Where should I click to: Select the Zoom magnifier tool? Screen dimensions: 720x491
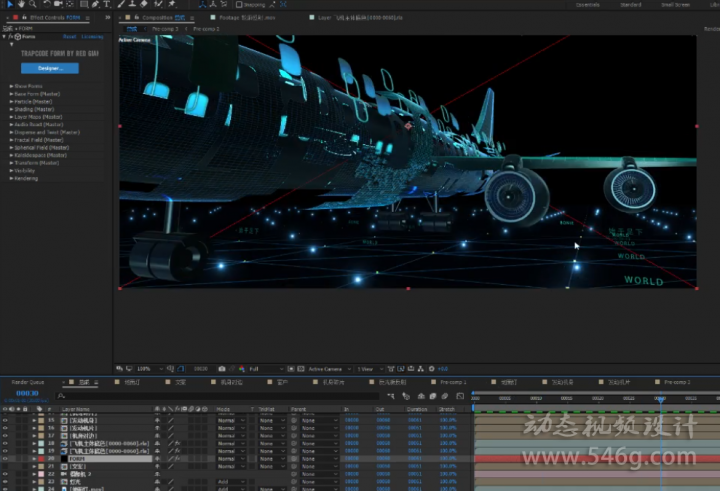click(33, 4)
